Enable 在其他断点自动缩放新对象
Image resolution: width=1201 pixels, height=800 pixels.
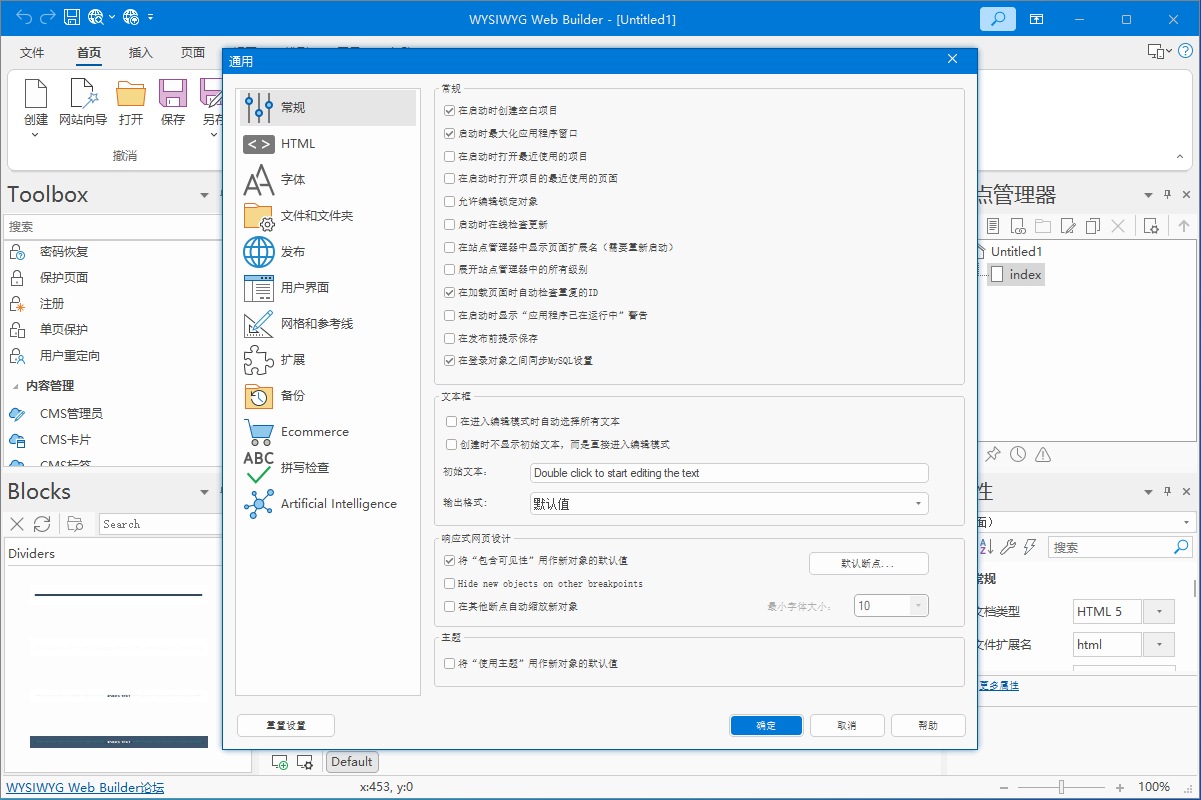tap(449, 607)
